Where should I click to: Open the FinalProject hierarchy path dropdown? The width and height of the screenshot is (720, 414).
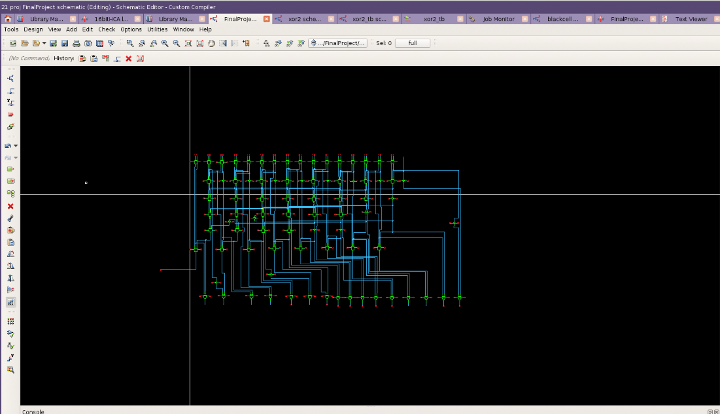click(338, 43)
